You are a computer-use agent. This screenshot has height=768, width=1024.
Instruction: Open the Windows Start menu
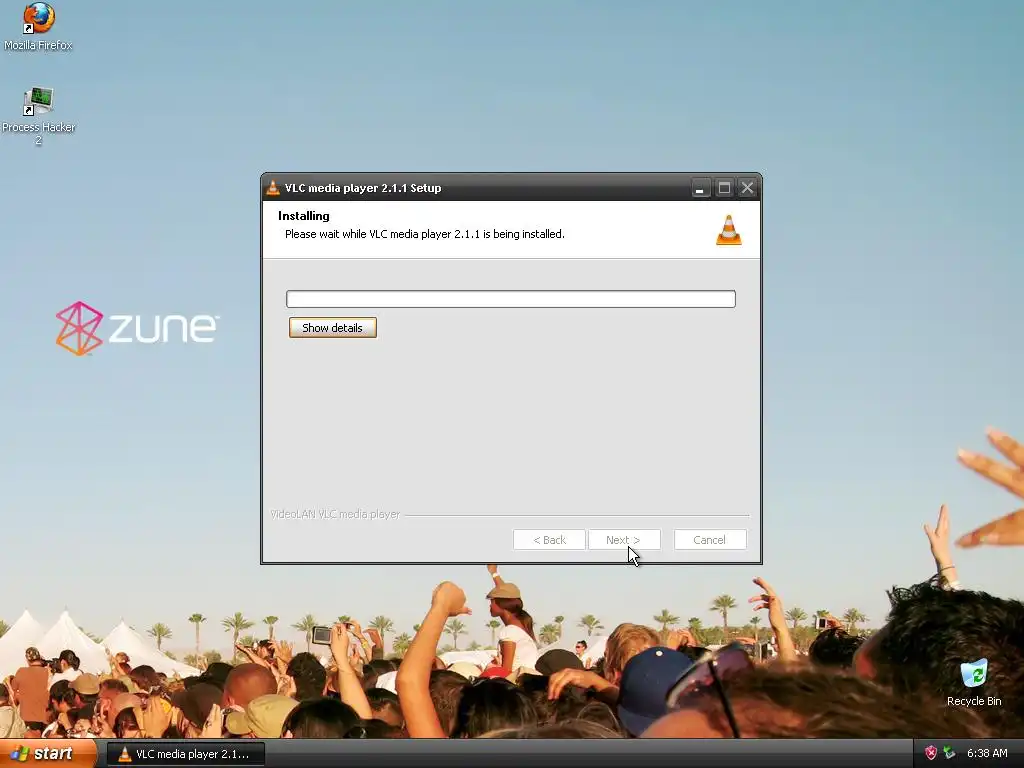[x=46, y=754]
